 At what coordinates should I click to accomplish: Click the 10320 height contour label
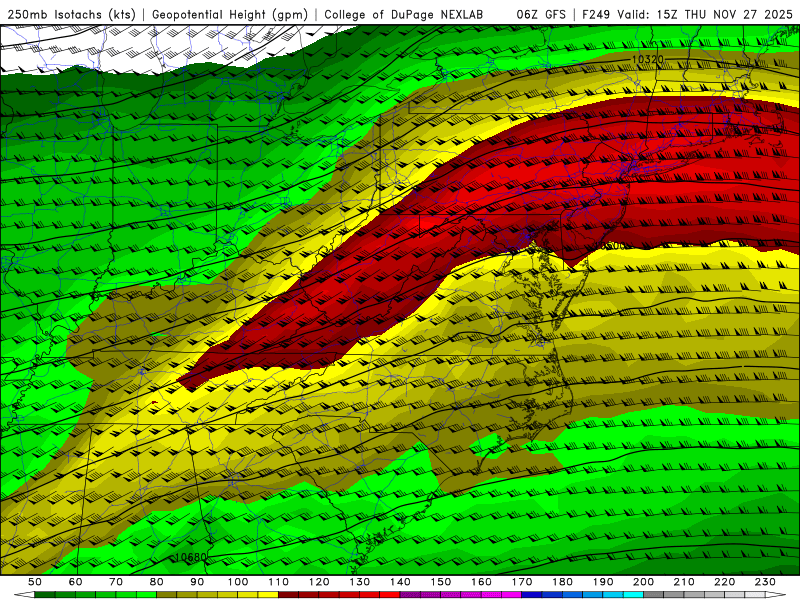tap(648, 59)
